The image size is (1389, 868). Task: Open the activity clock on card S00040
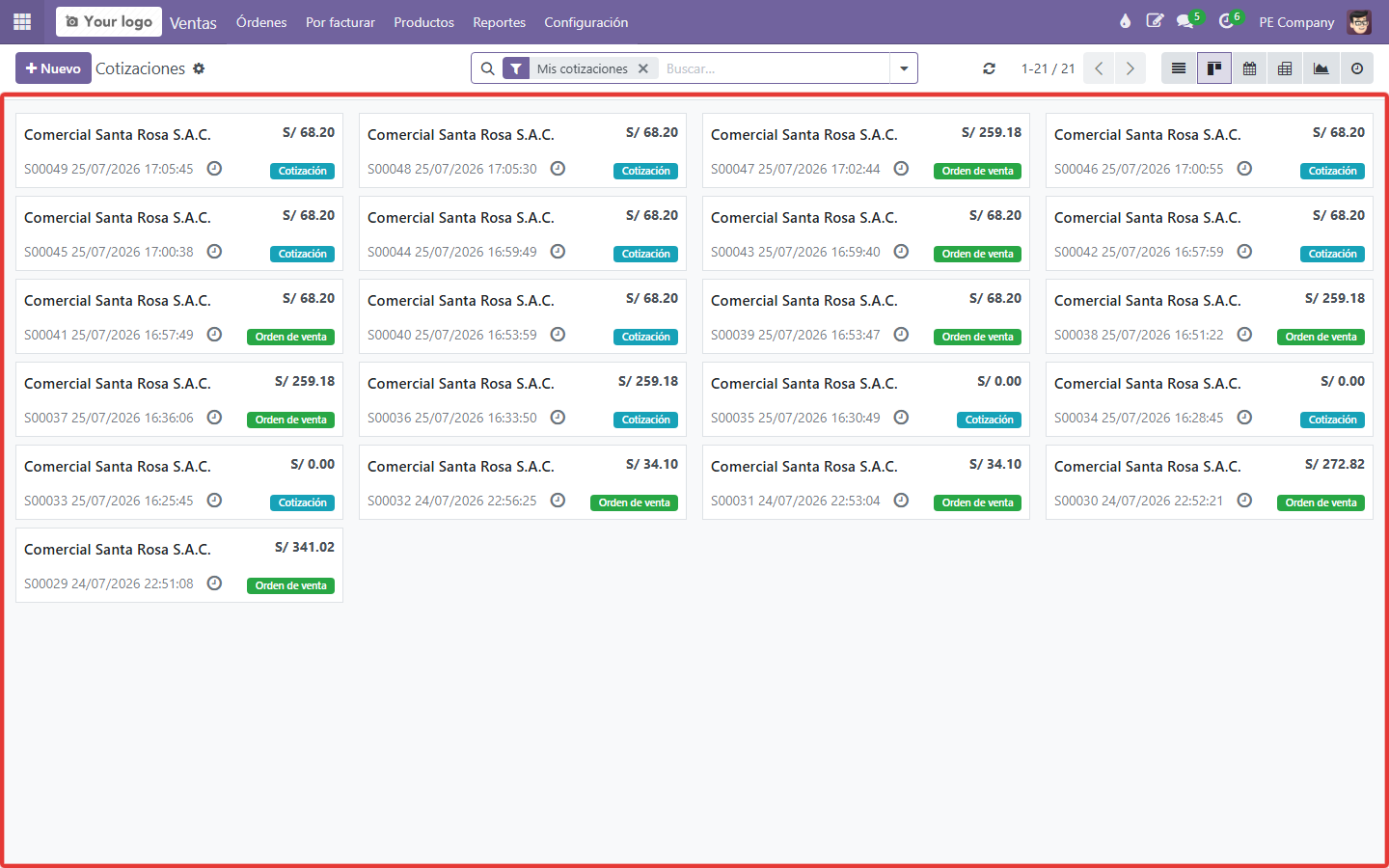click(558, 335)
